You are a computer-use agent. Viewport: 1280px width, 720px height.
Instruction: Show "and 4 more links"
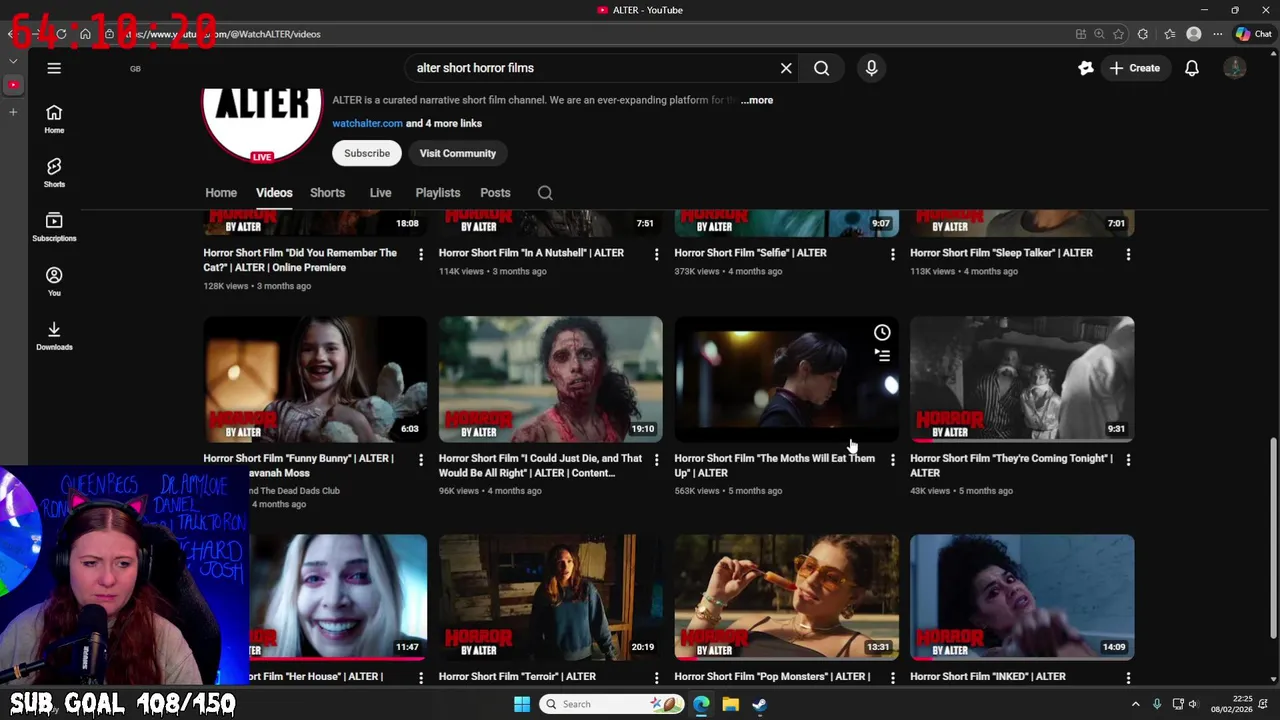point(444,123)
